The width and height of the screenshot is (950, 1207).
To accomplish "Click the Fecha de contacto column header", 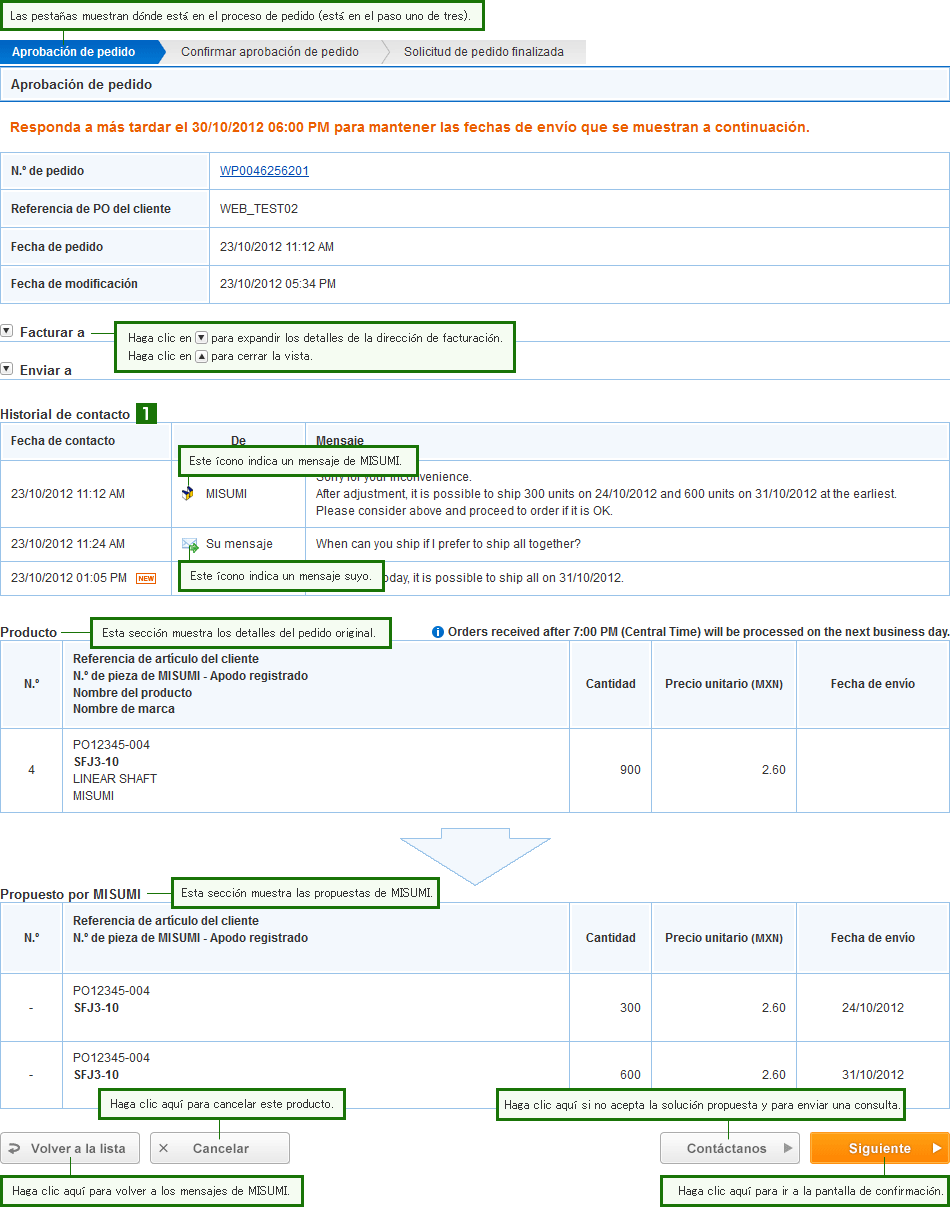I will coord(63,441).
